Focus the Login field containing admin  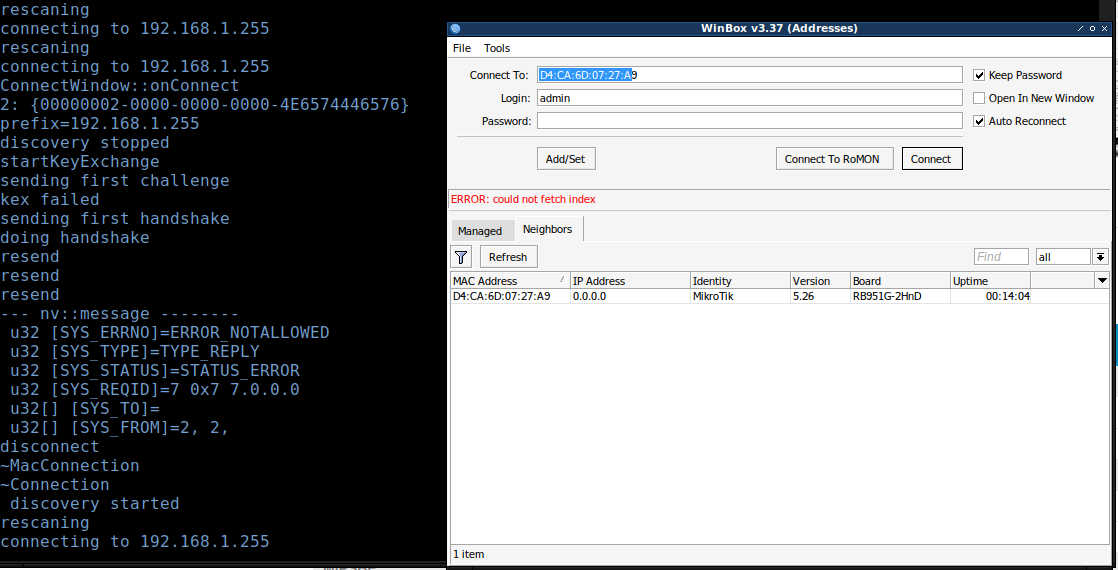(749, 98)
